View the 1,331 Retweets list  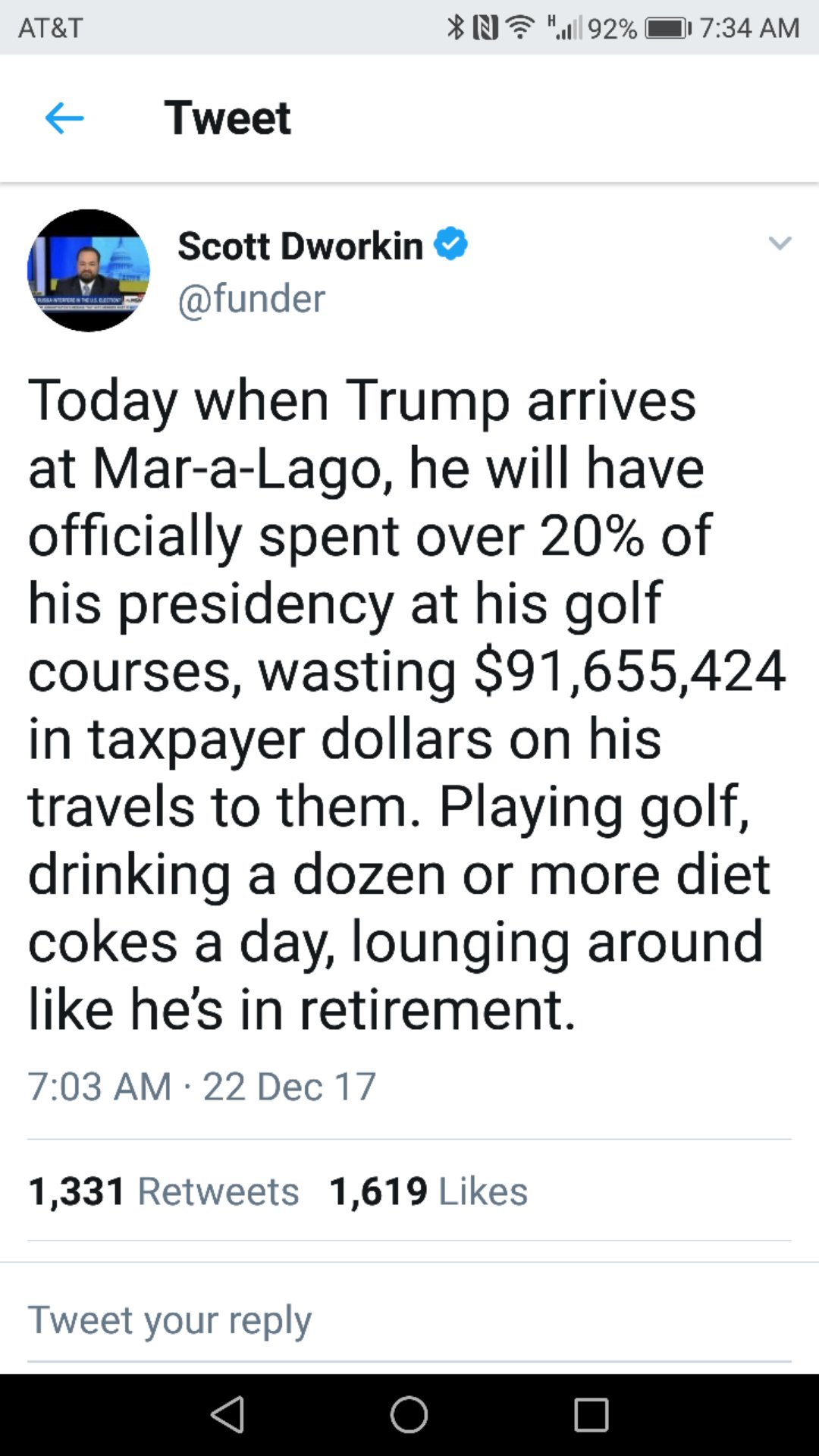tap(164, 1191)
